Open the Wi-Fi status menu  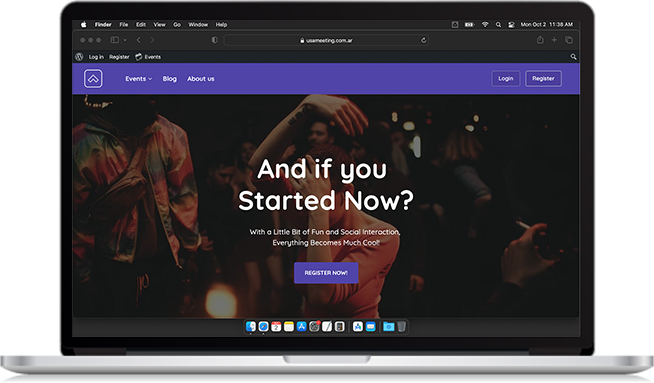point(485,25)
